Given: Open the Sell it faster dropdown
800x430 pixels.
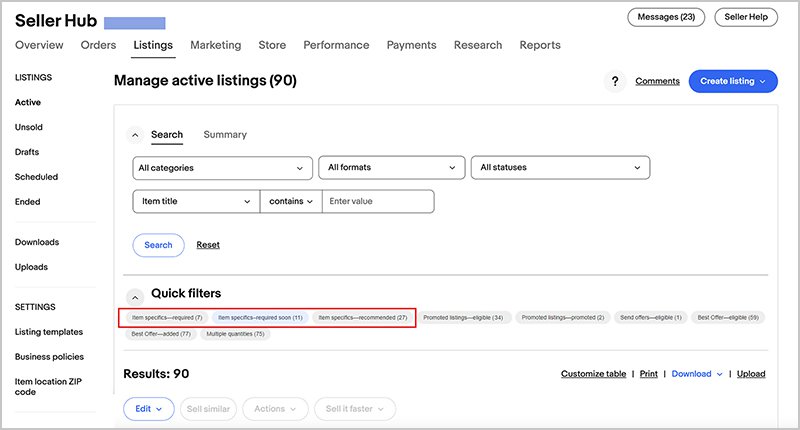Looking at the screenshot, I should 355,409.
